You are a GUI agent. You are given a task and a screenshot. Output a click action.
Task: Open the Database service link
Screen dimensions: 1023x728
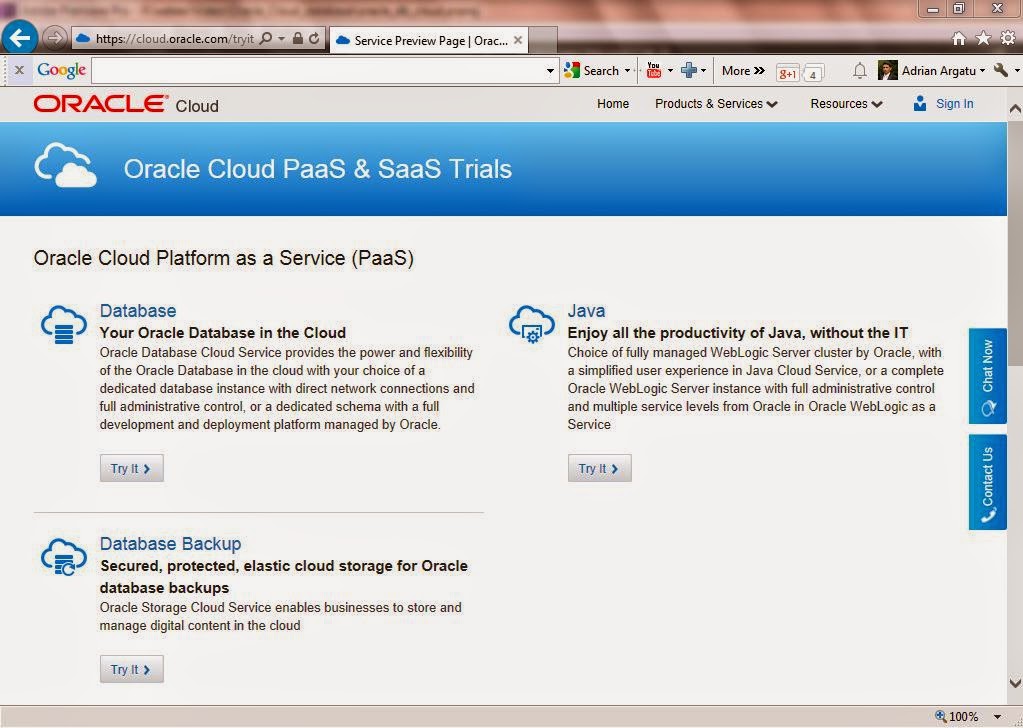pyautogui.click(x=138, y=311)
